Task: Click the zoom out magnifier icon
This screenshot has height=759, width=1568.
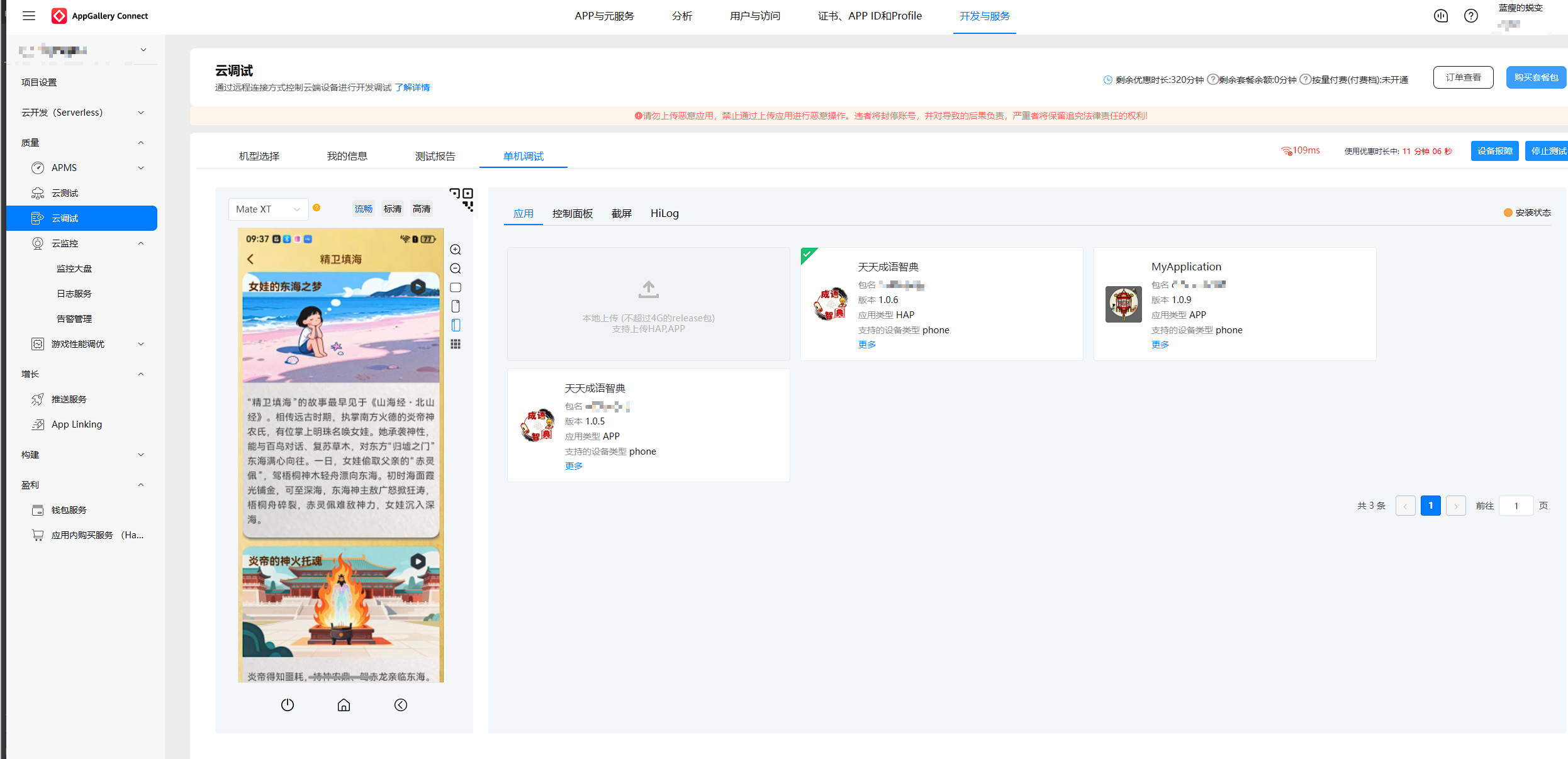Action: (x=456, y=269)
